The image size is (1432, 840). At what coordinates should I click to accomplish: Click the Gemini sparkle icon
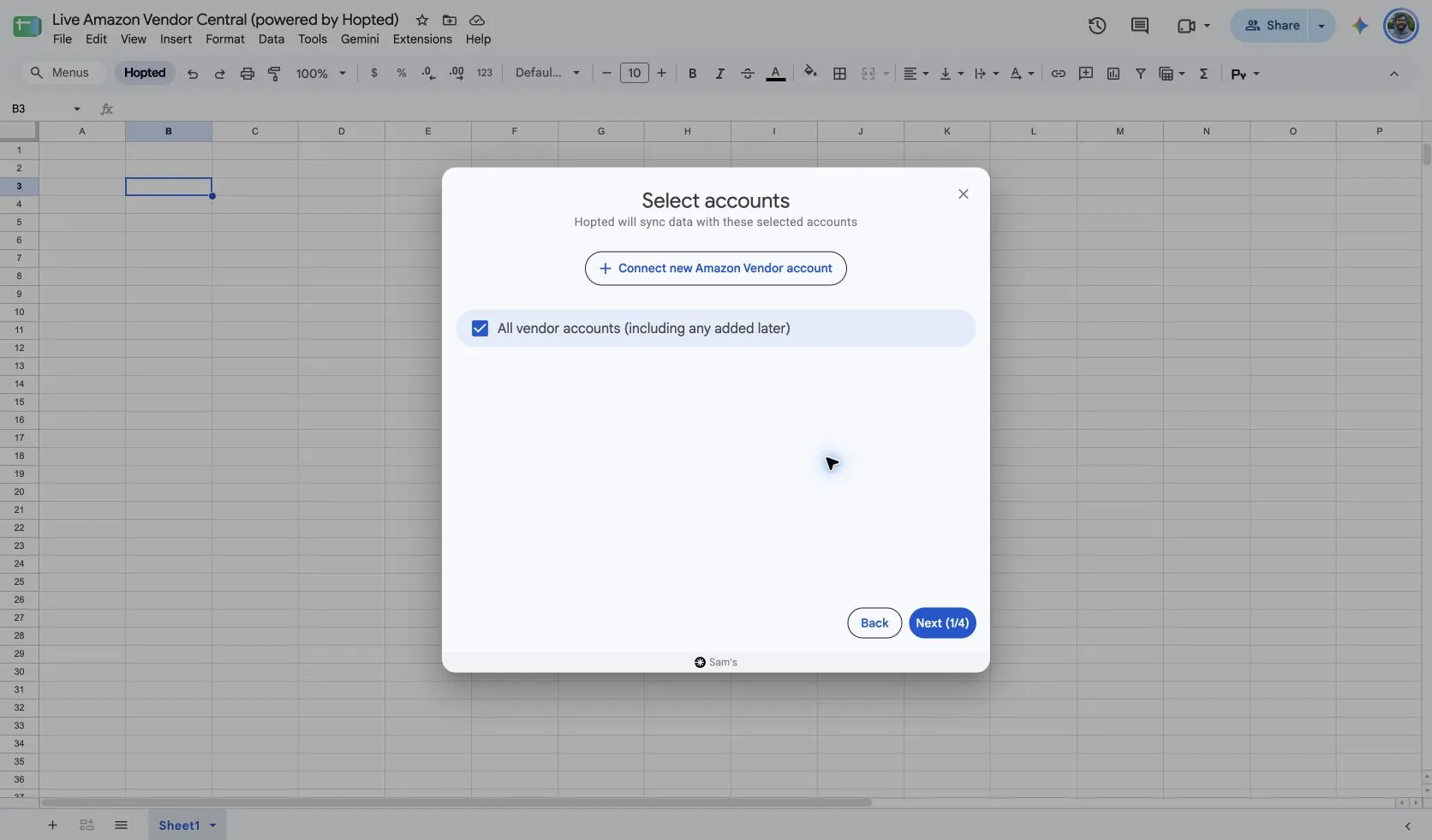tap(1360, 26)
